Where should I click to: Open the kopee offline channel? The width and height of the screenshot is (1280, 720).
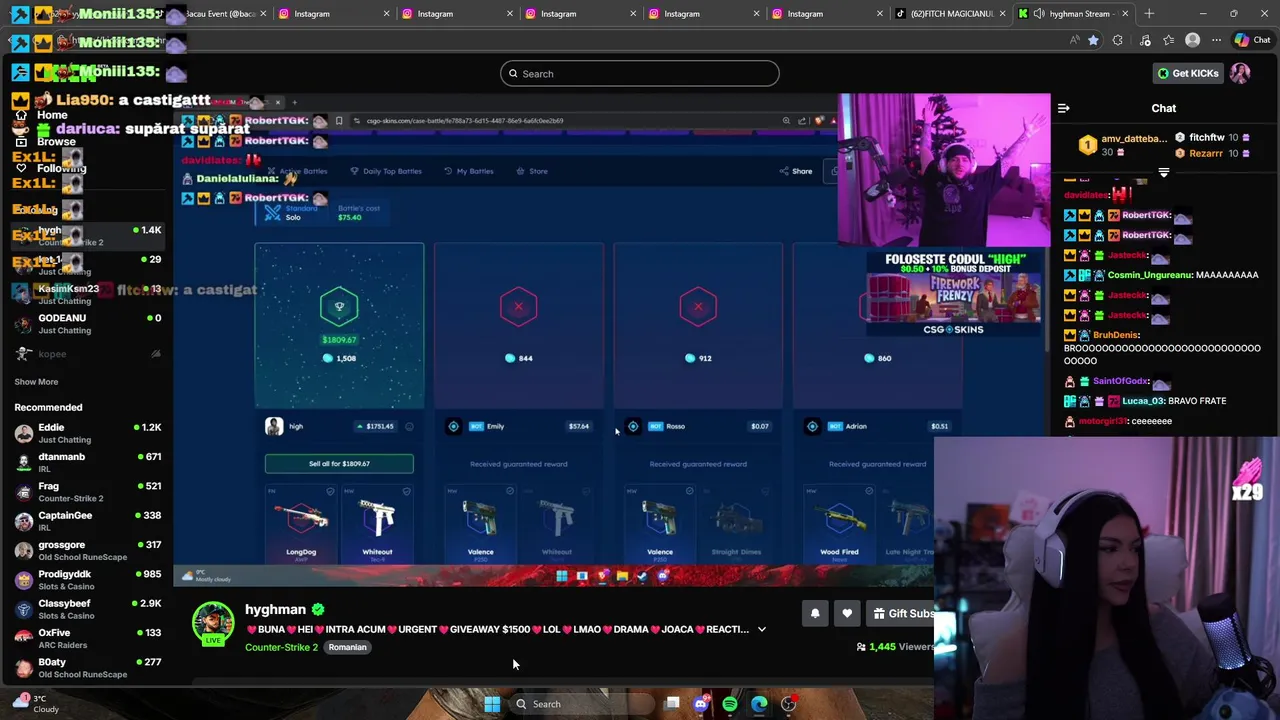pos(87,354)
